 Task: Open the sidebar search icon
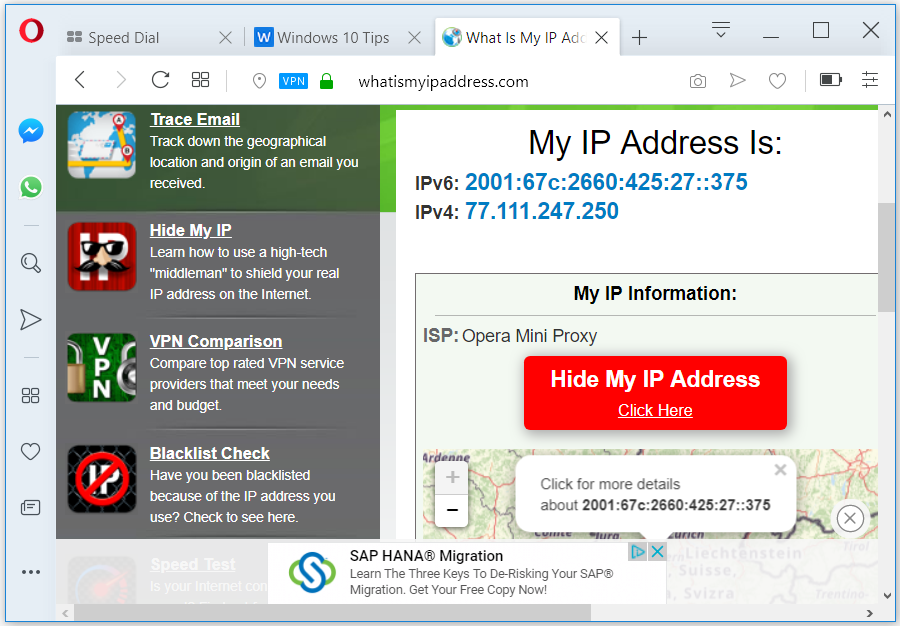(31, 263)
